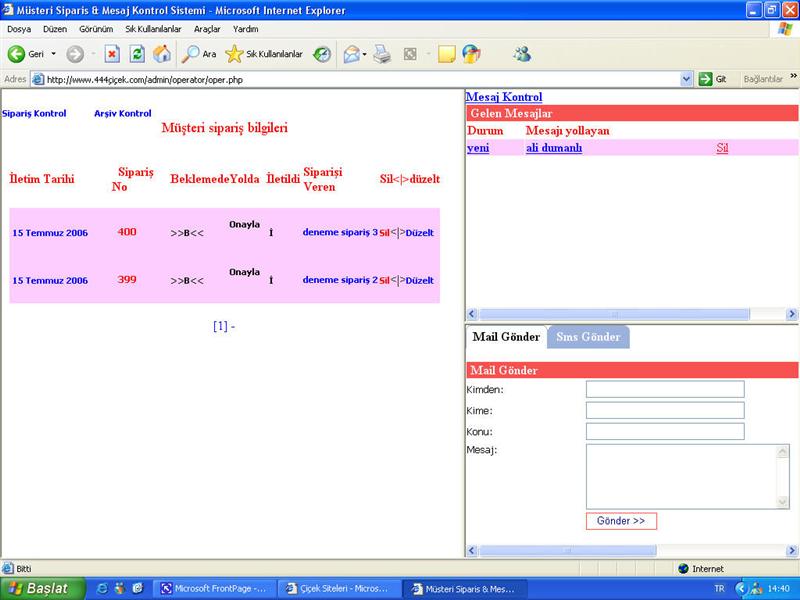Click Onayla for order 399

click(x=244, y=272)
